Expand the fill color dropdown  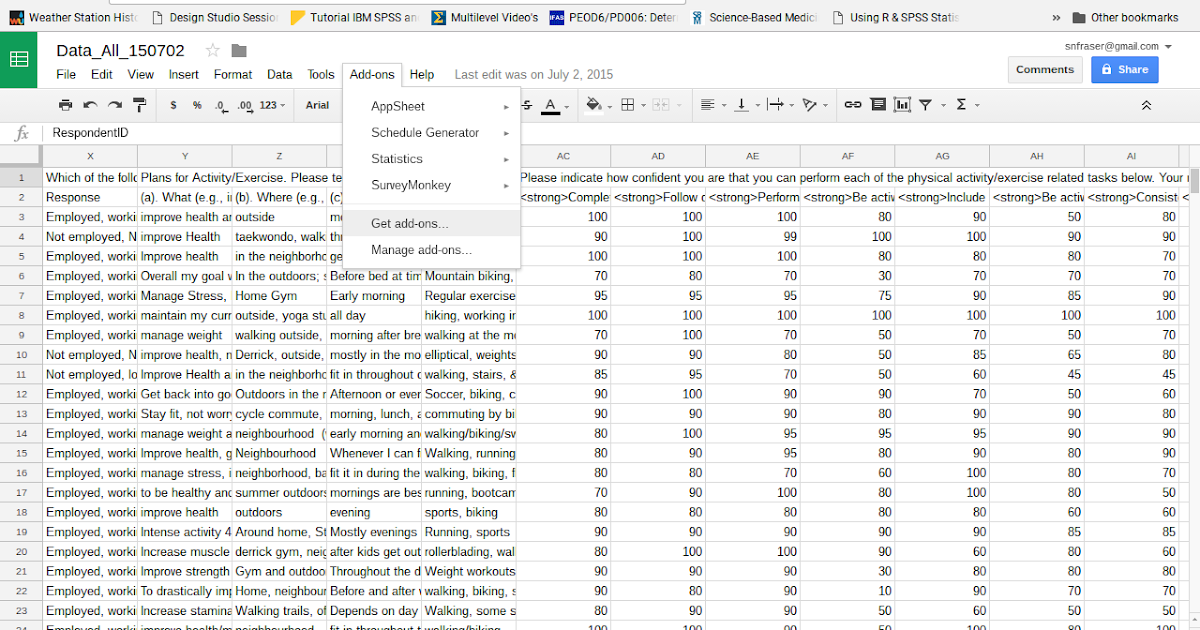(609, 104)
